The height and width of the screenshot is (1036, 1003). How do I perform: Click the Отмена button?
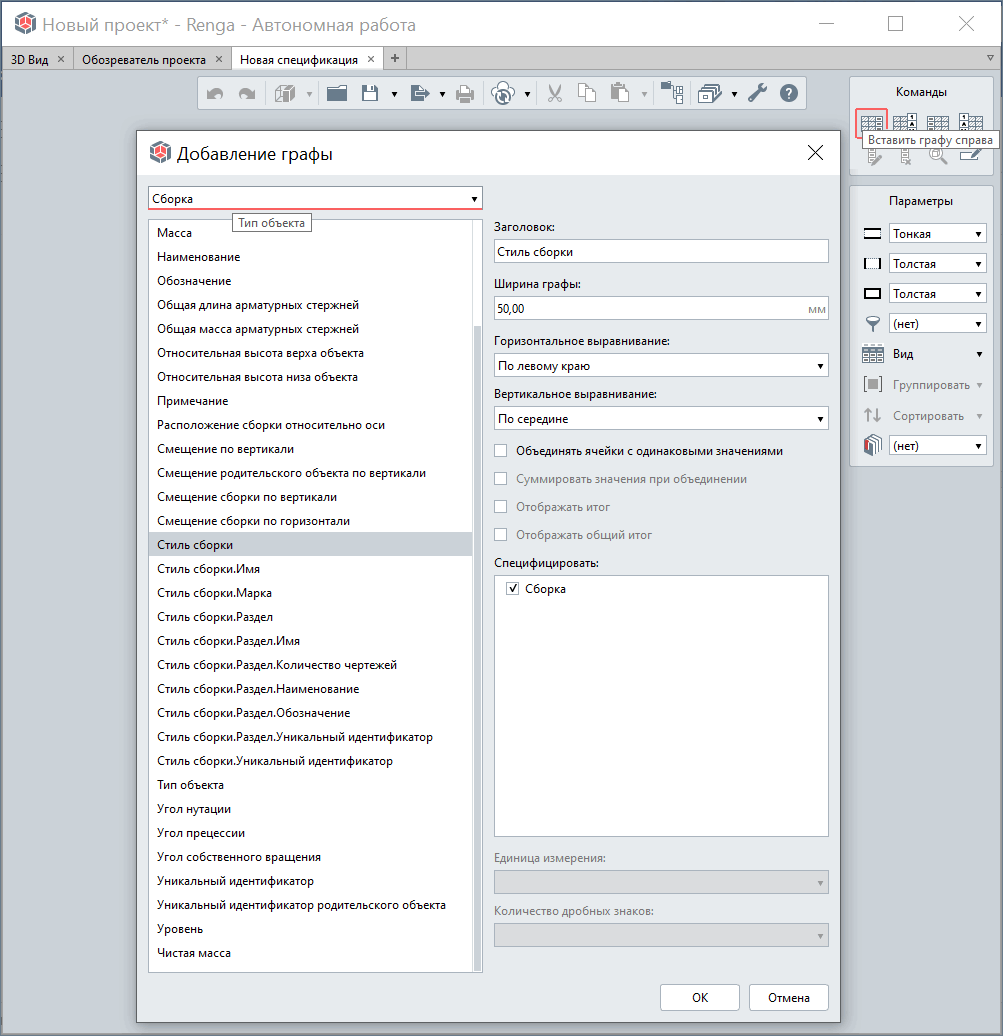(x=789, y=998)
